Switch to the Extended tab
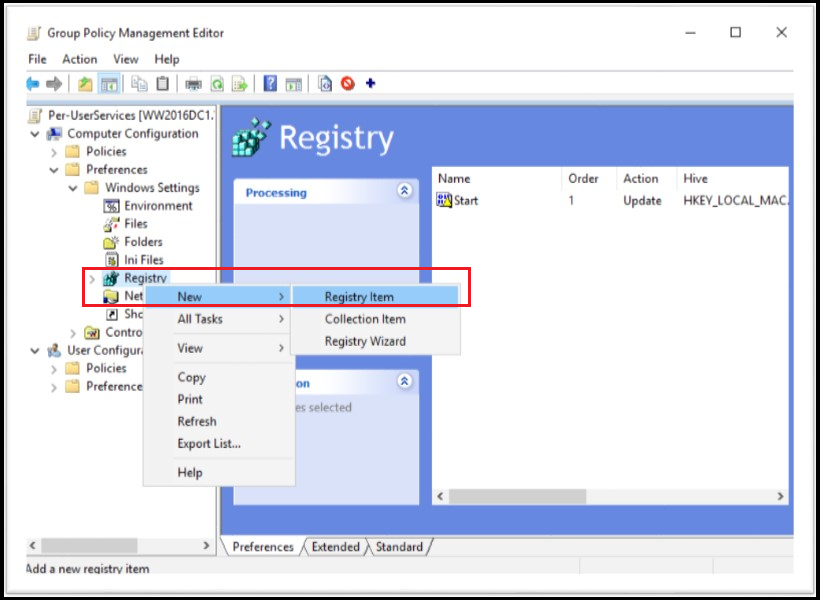This screenshot has width=820, height=600. (335, 547)
